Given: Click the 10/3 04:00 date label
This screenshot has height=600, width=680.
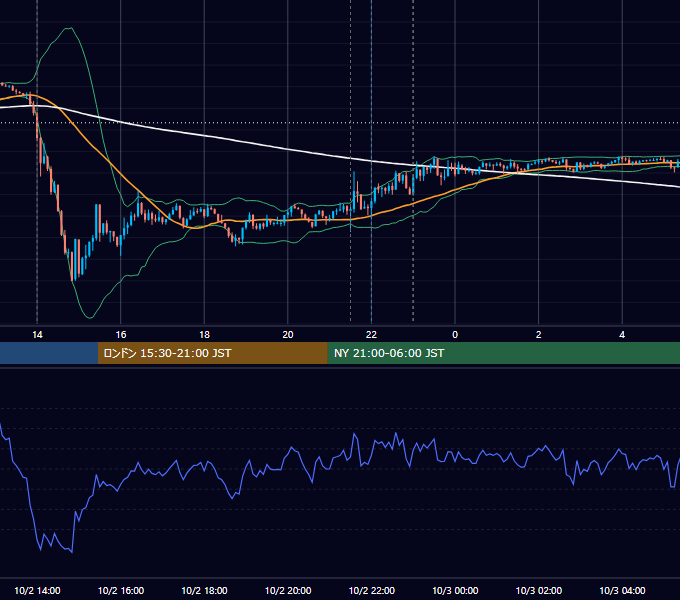Looking at the screenshot, I should pos(622,590).
